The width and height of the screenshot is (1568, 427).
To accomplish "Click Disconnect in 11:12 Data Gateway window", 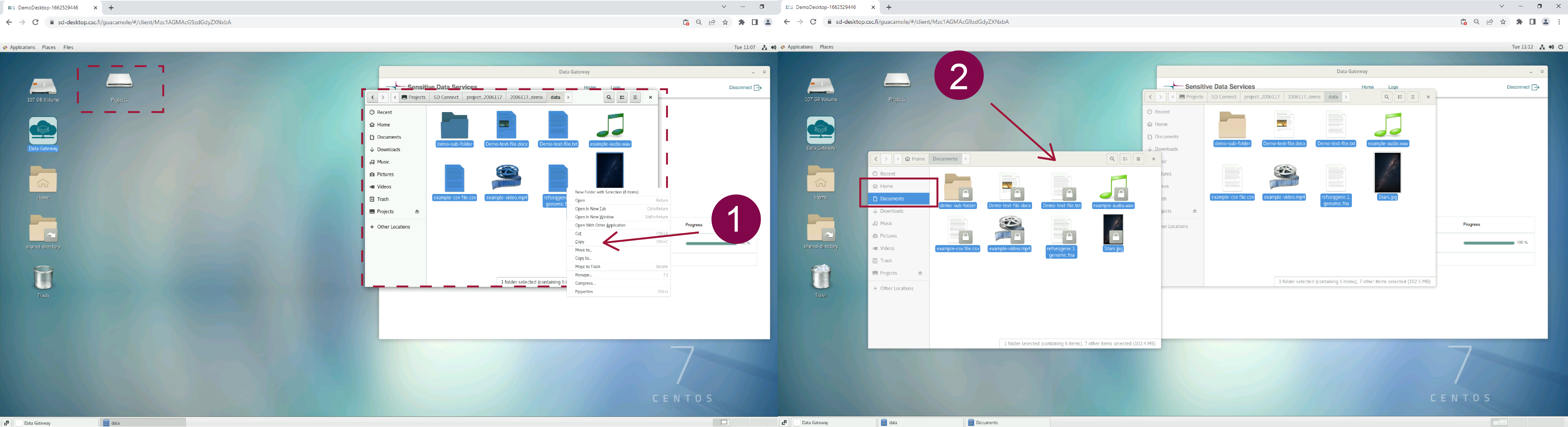I will [1523, 87].
